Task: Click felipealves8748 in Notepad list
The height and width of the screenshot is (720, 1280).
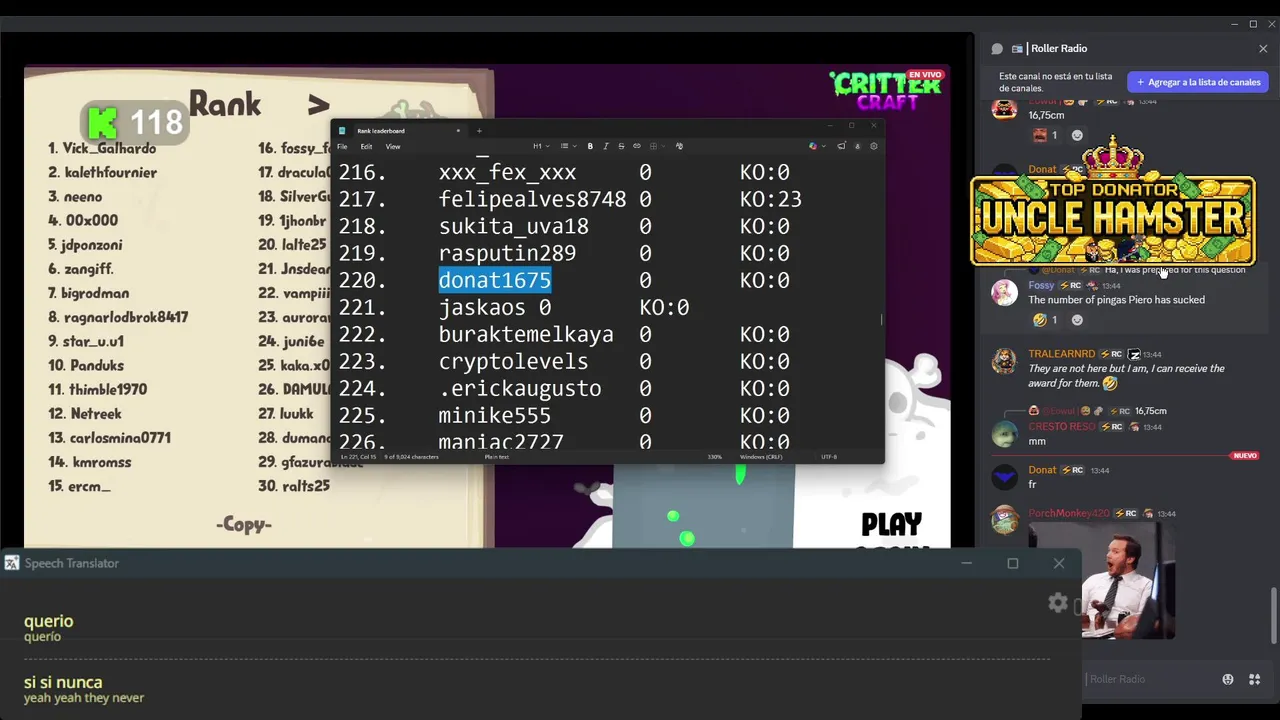Action: pyautogui.click(x=532, y=199)
